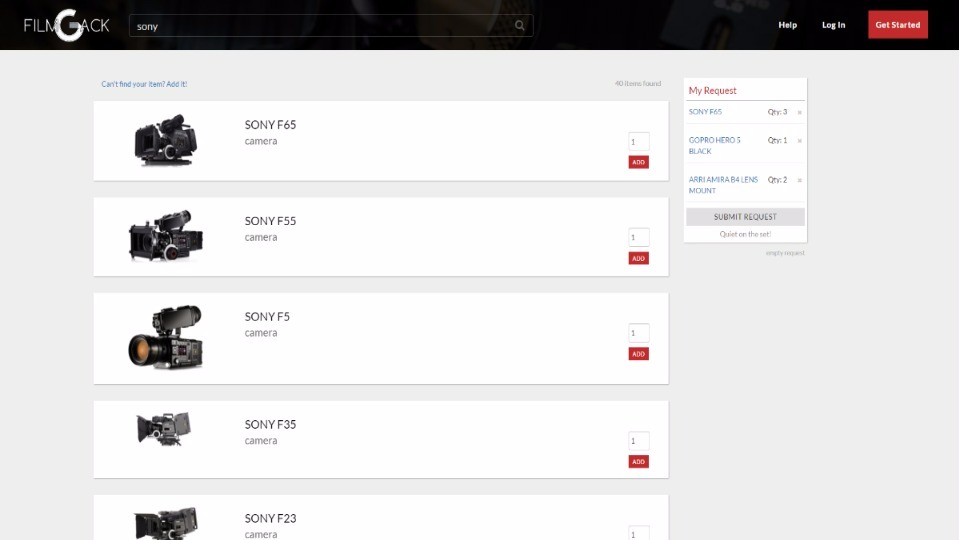Click the quantity field for SONY F35
Screen dimensions: 960x540
click(639, 440)
